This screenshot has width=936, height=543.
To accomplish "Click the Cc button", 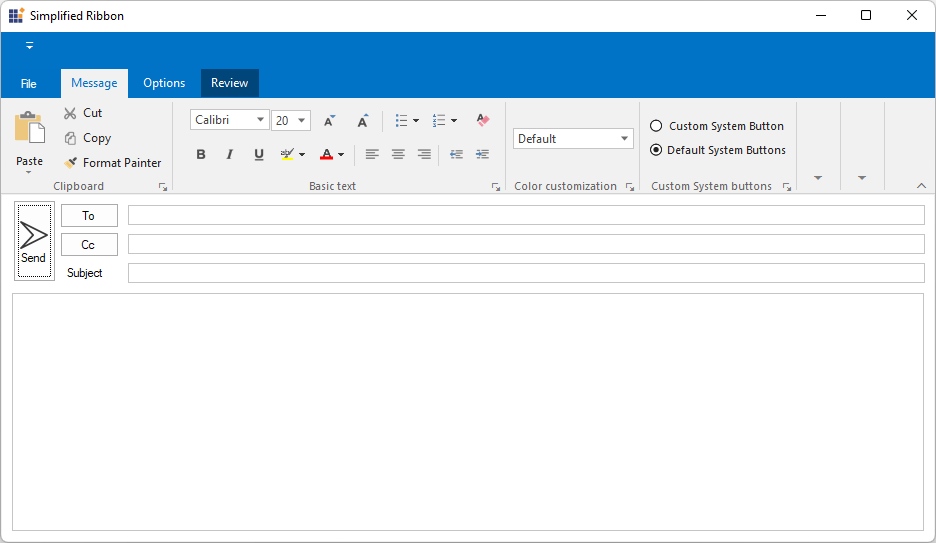I will tap(89, 244).
